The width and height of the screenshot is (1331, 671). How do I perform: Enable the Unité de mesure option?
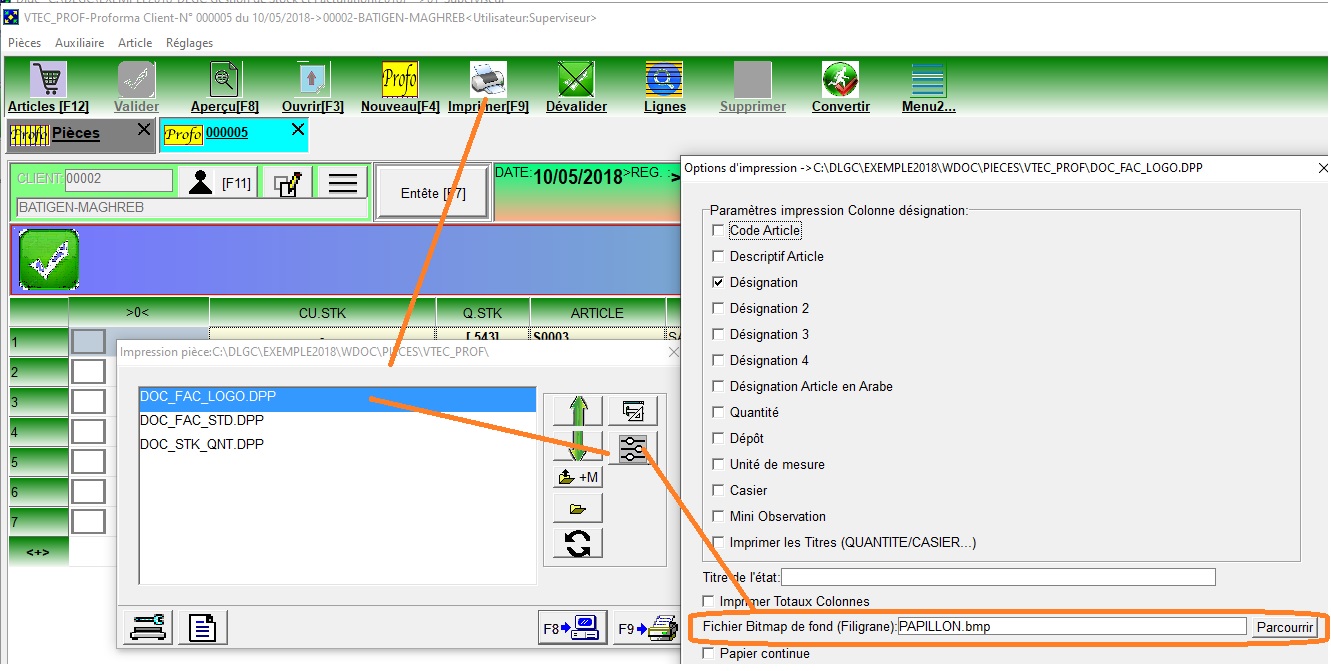pos(717,464)
